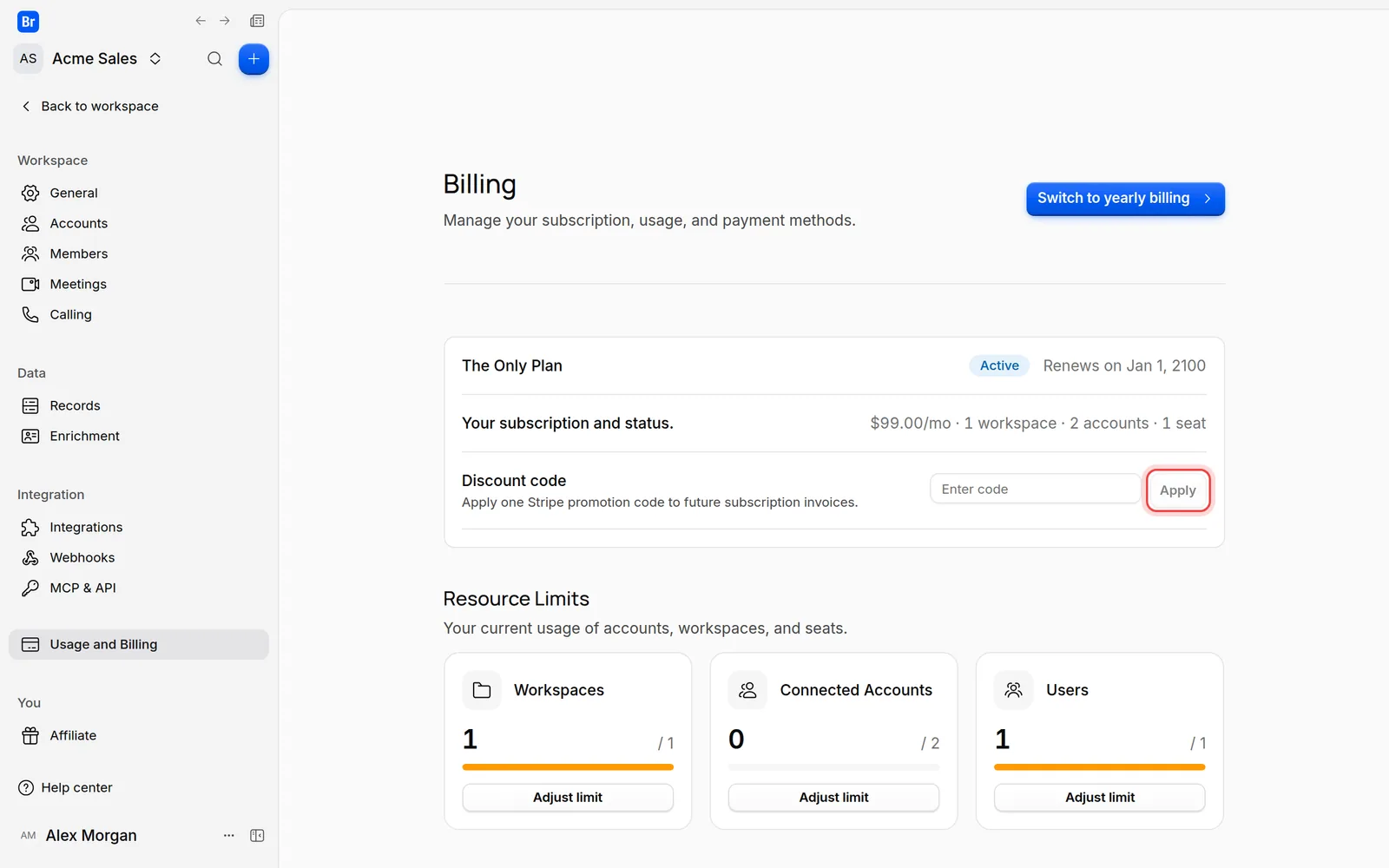Click the Enter code discount field
Viewport: 1389px width, 868px height.
point(1035,489)
